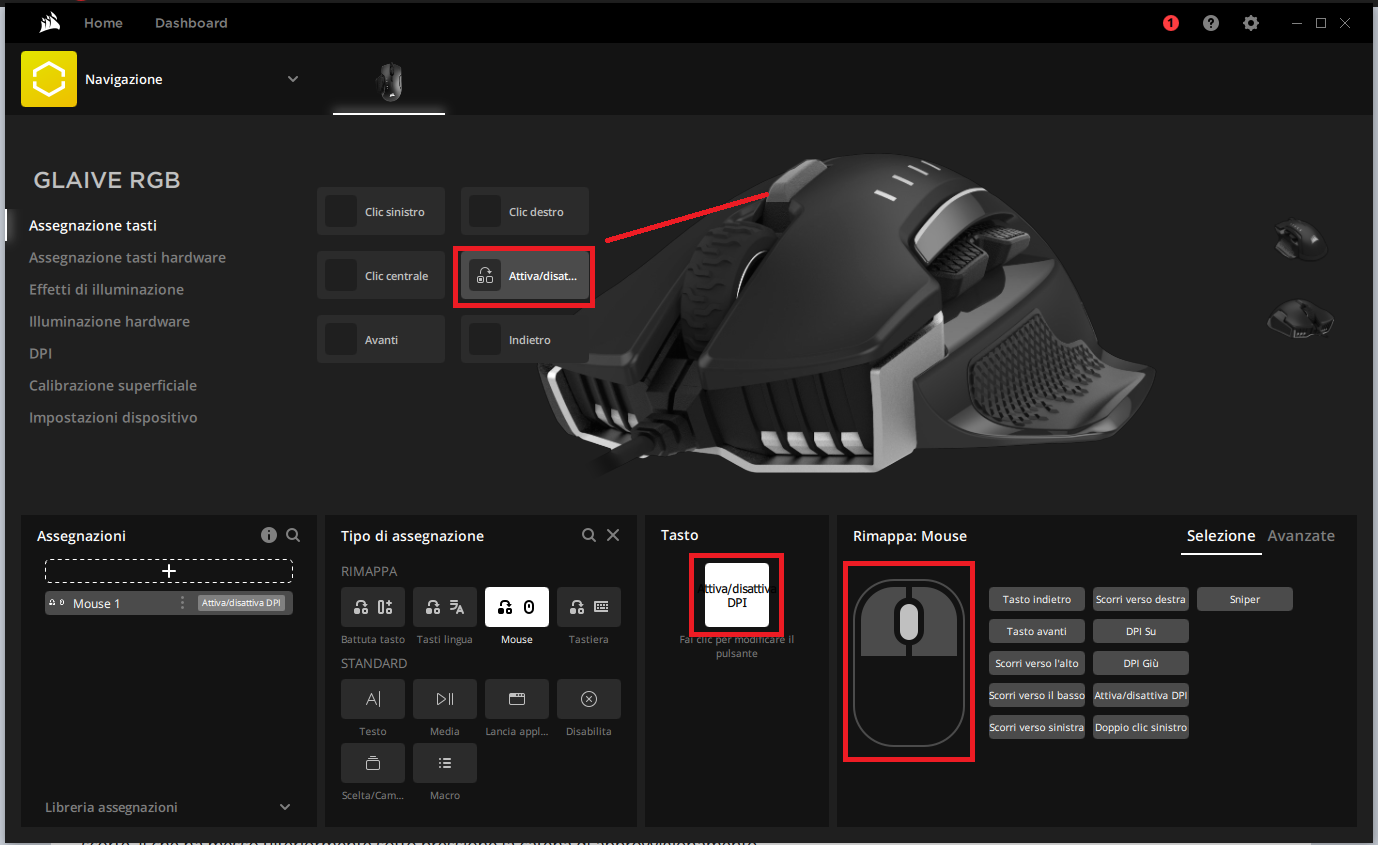
Task: Choose the Mouse remap type
Action: [x=517, y=607]
